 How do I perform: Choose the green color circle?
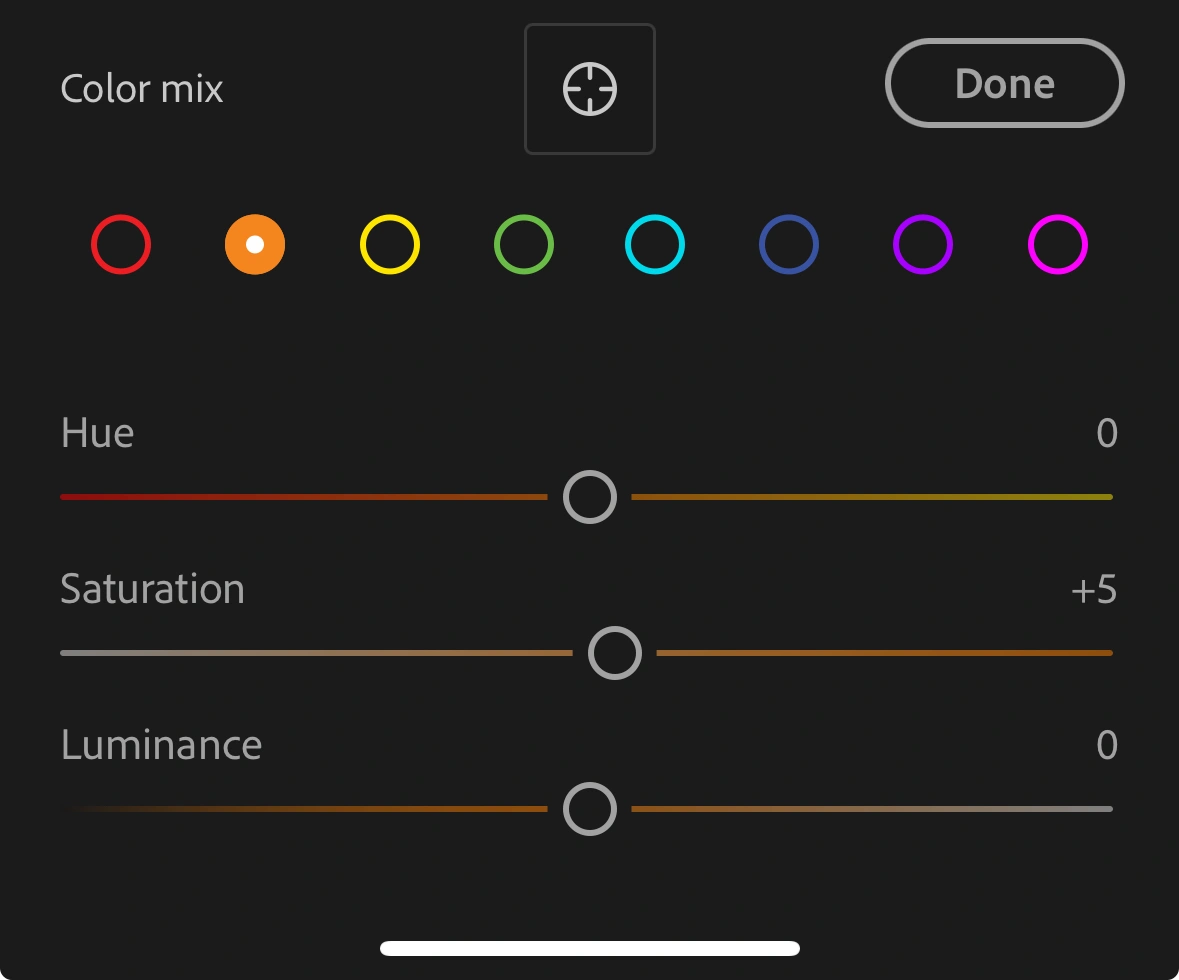tap(523, 244)
